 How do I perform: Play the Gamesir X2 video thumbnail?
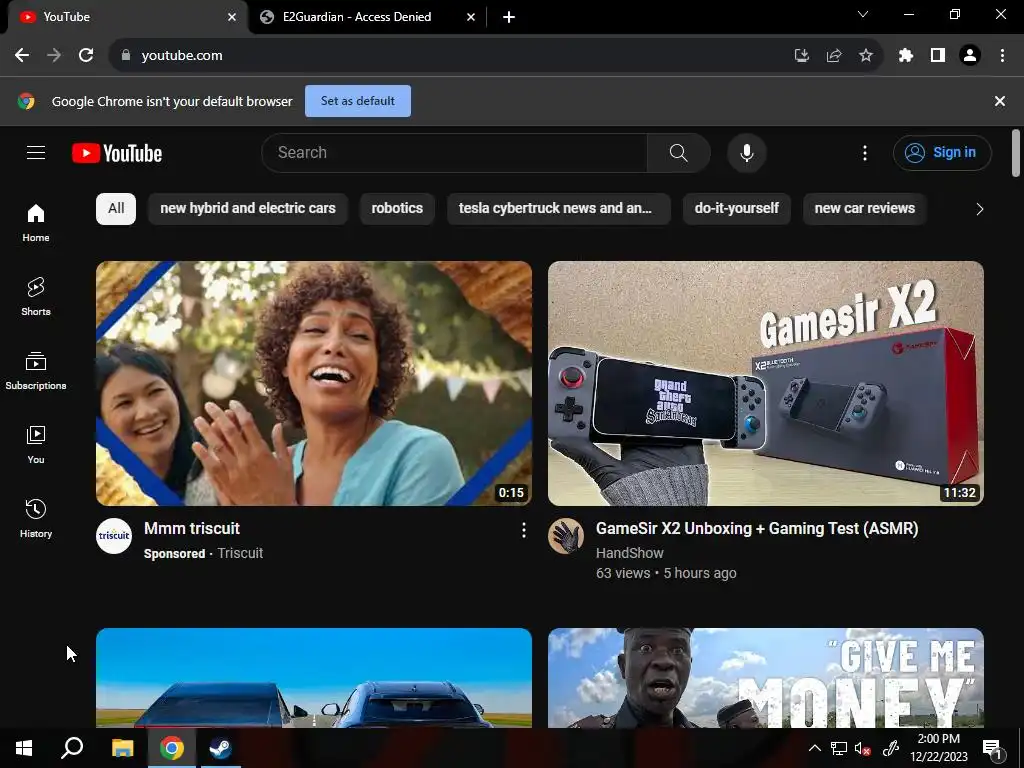pos(765,383)
